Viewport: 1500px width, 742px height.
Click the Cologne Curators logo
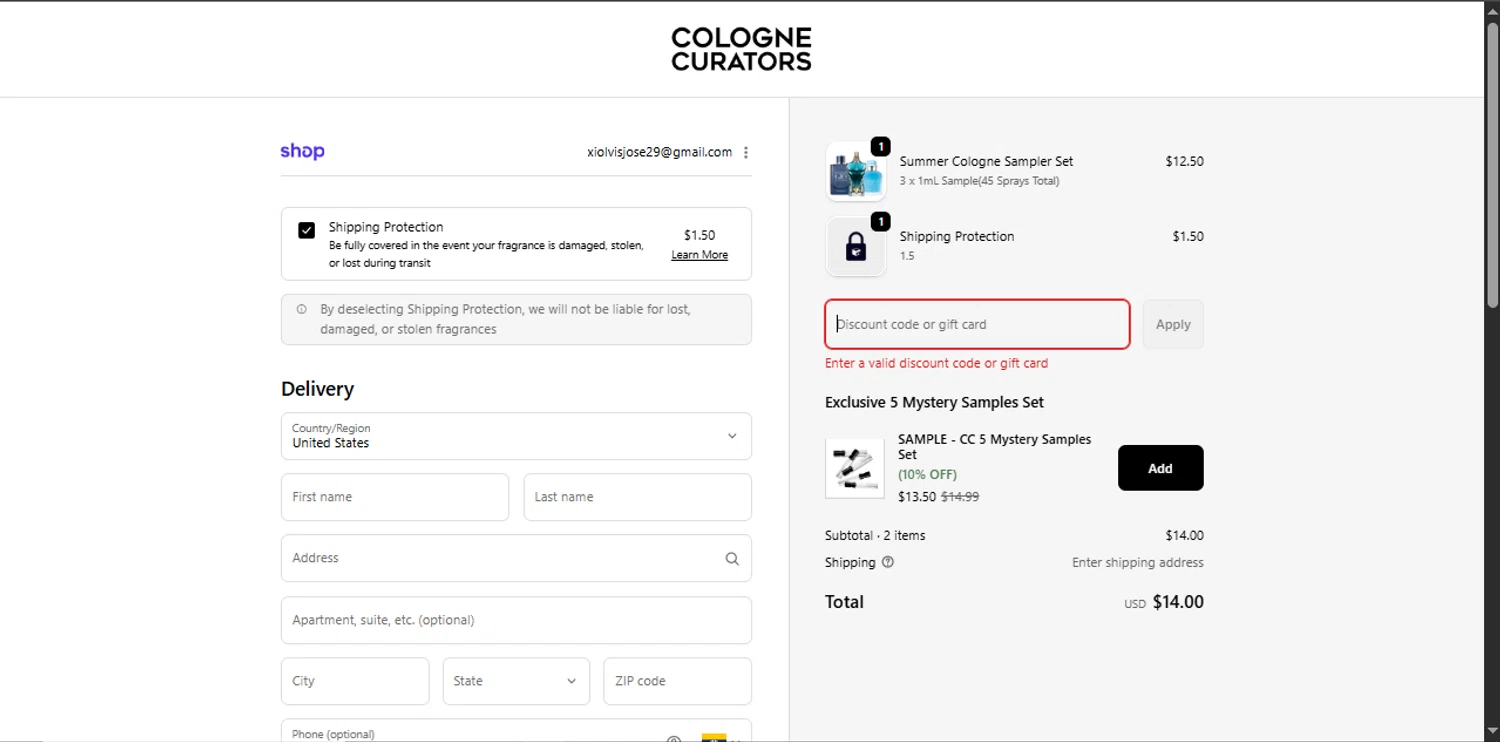[x=741, y=49]
